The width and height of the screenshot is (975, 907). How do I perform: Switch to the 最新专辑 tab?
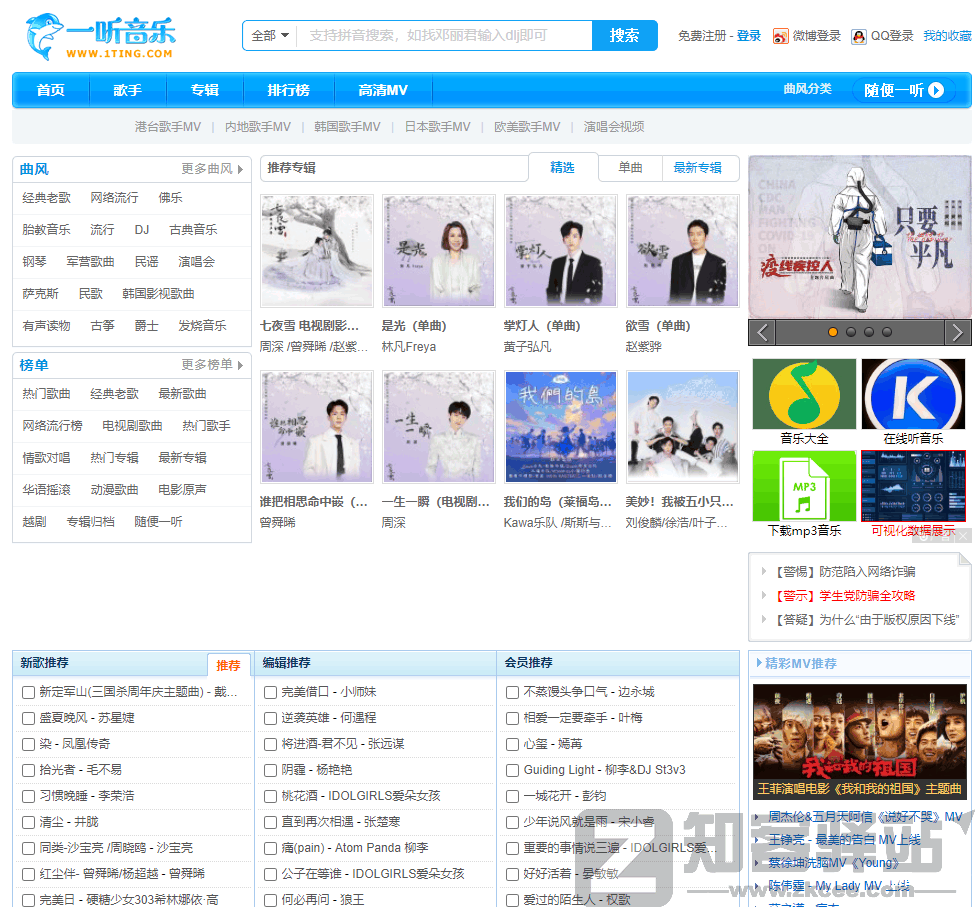697,168
